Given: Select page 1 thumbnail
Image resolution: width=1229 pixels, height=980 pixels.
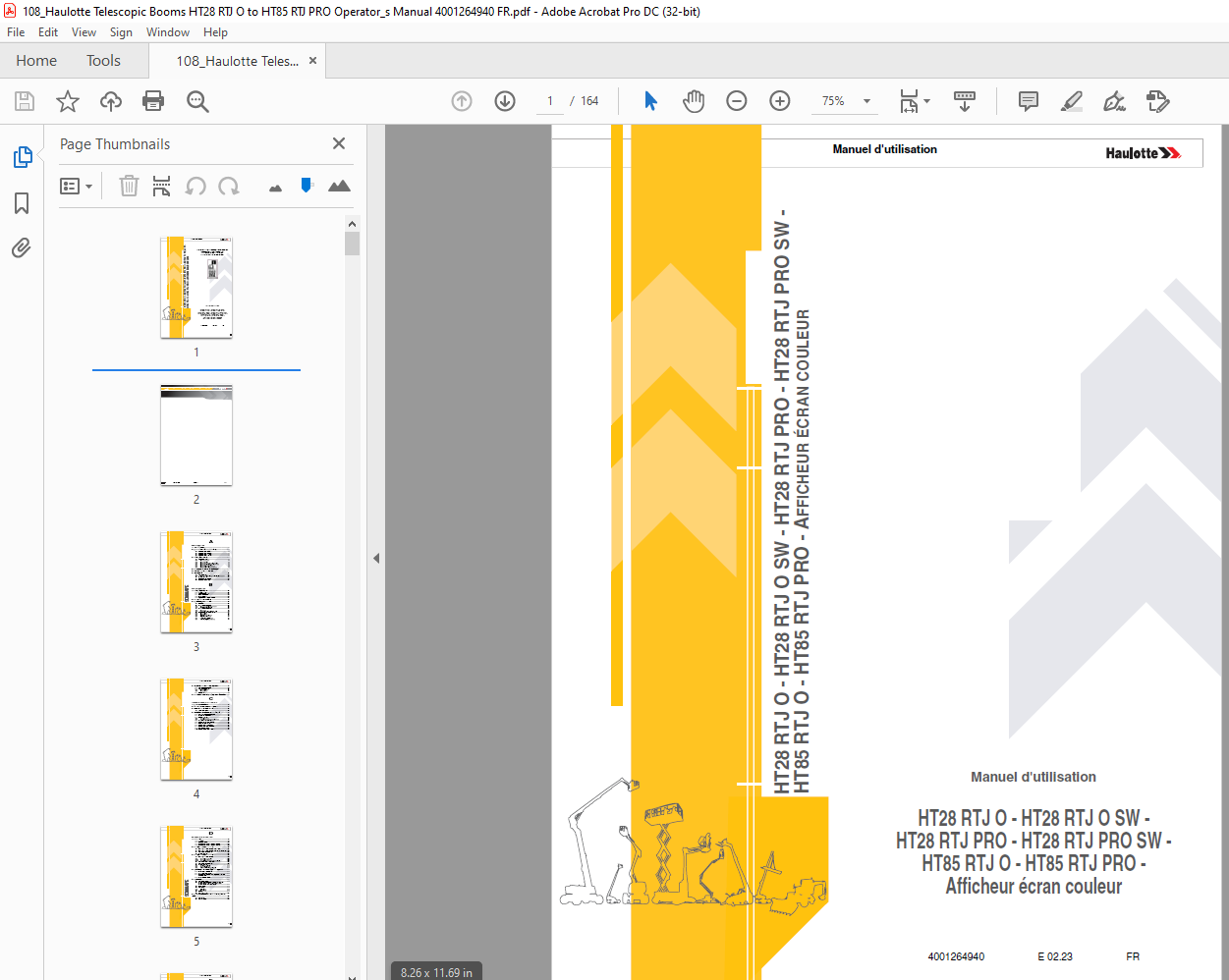Looking at the screenshot, I should 196,288.
